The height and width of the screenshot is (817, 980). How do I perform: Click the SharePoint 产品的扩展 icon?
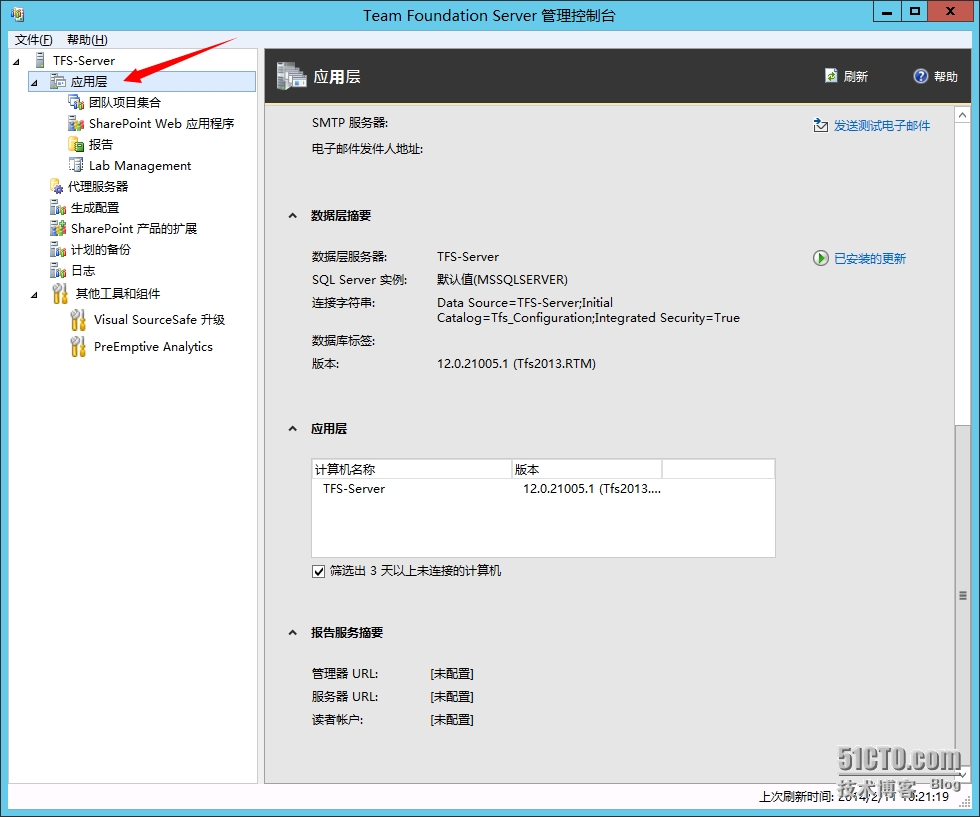coord(58,228)
